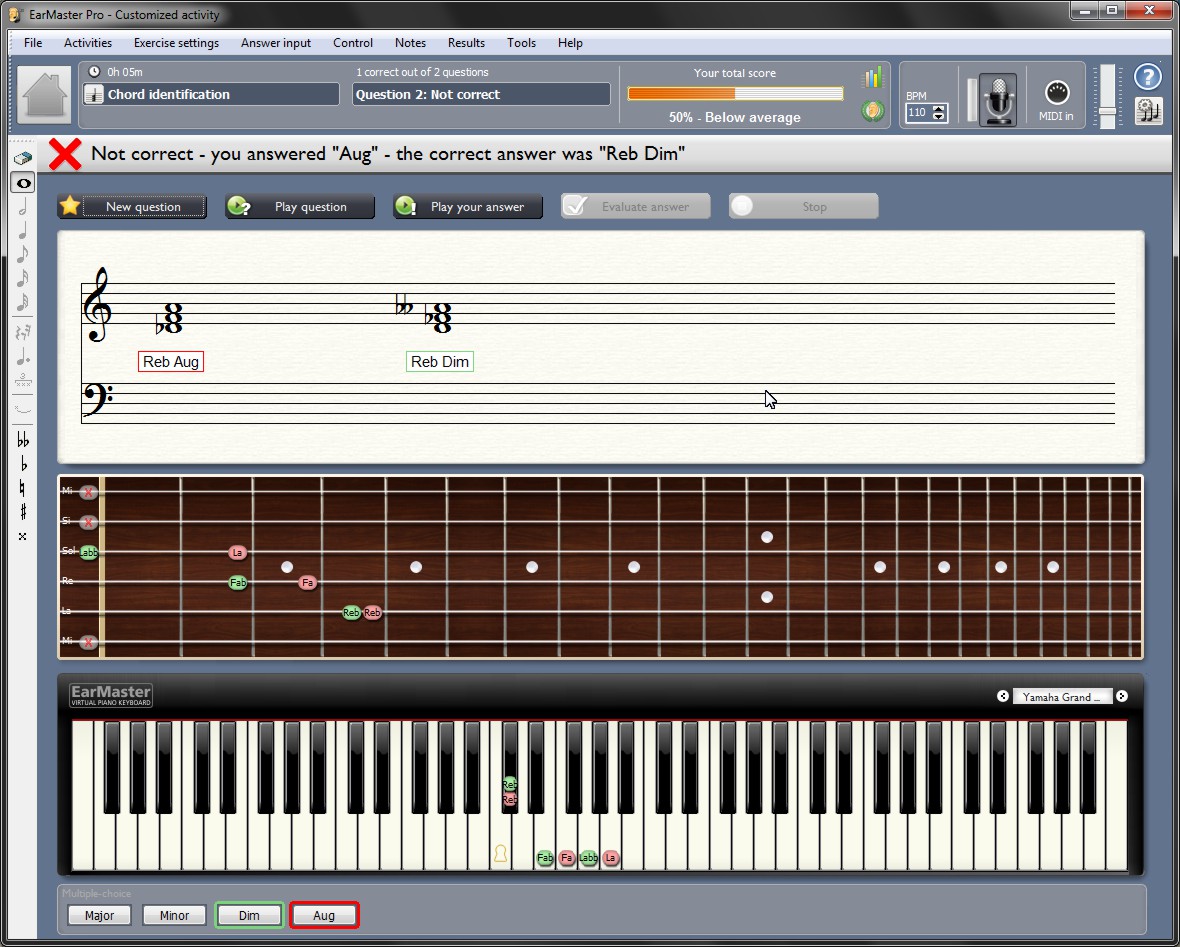Click the MIDI in connector icon
Viewport: 1180px width, 947px height.
[x=1057, y=94]
